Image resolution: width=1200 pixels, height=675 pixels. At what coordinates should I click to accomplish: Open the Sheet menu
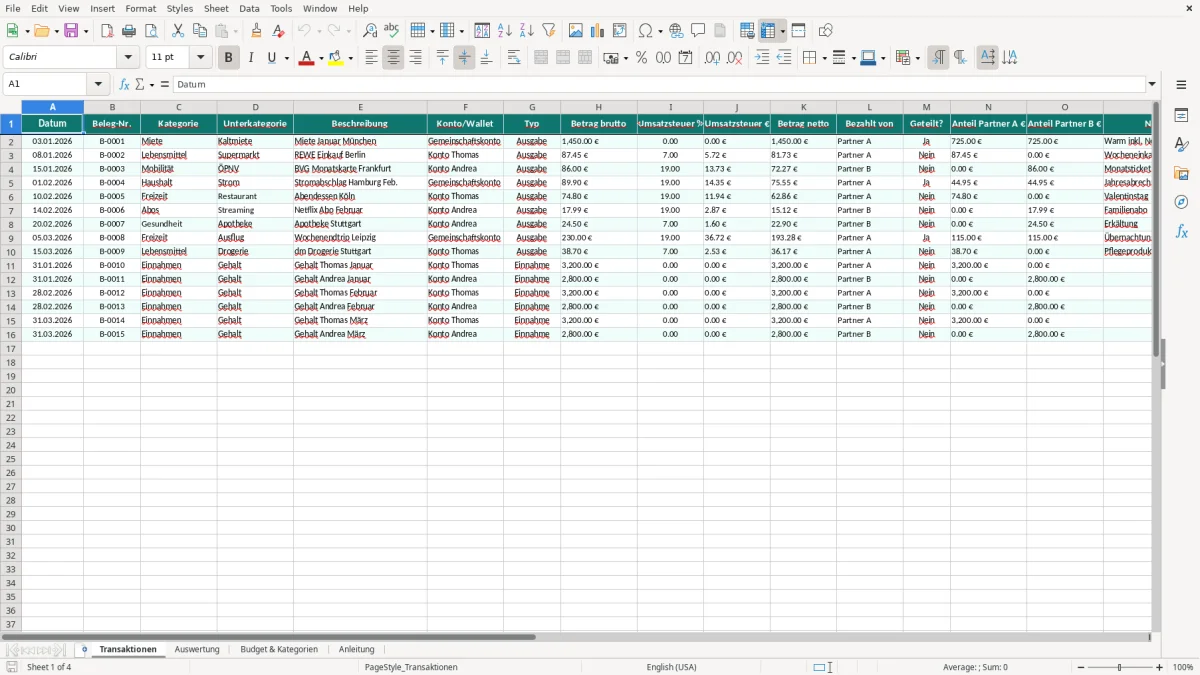coord(216,8)
